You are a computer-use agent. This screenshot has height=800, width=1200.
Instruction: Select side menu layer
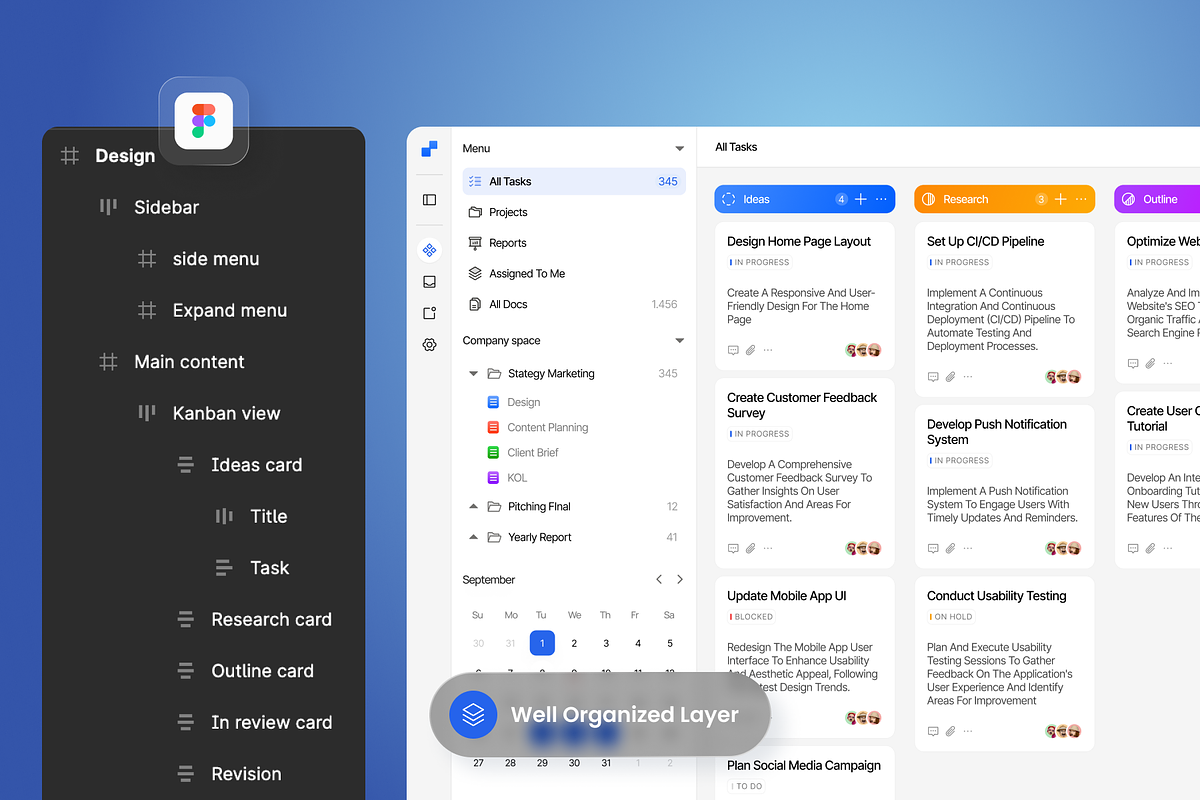click(215, 259)
